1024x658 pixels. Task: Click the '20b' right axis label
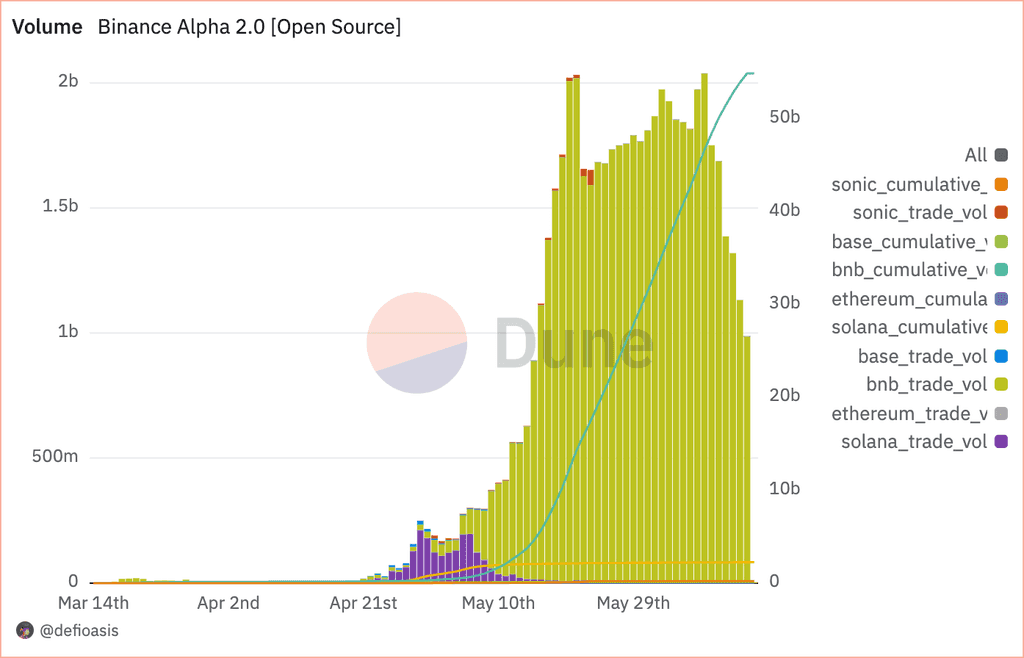click(784, 396)
